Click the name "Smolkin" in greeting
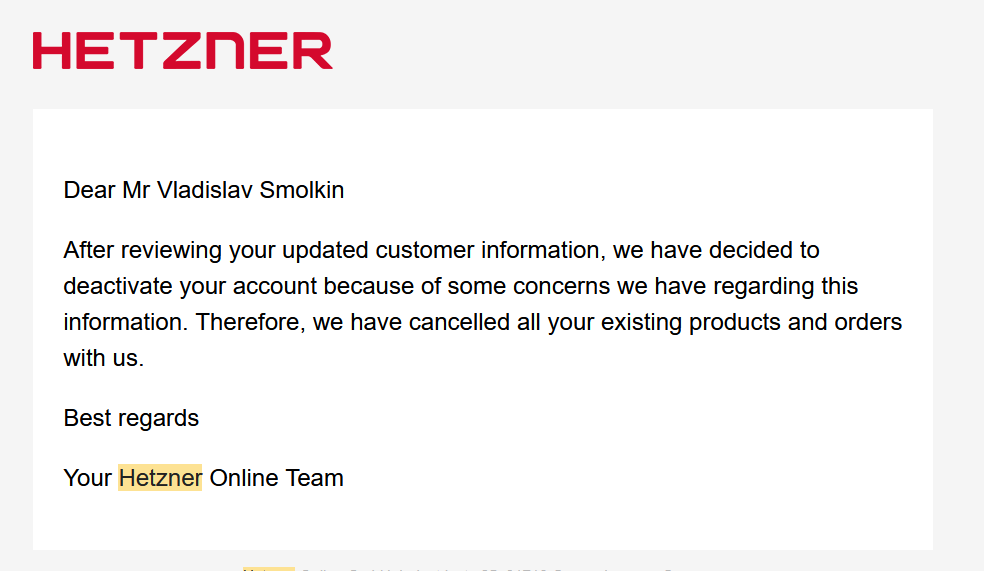984x571 pixels. [302, 190]
